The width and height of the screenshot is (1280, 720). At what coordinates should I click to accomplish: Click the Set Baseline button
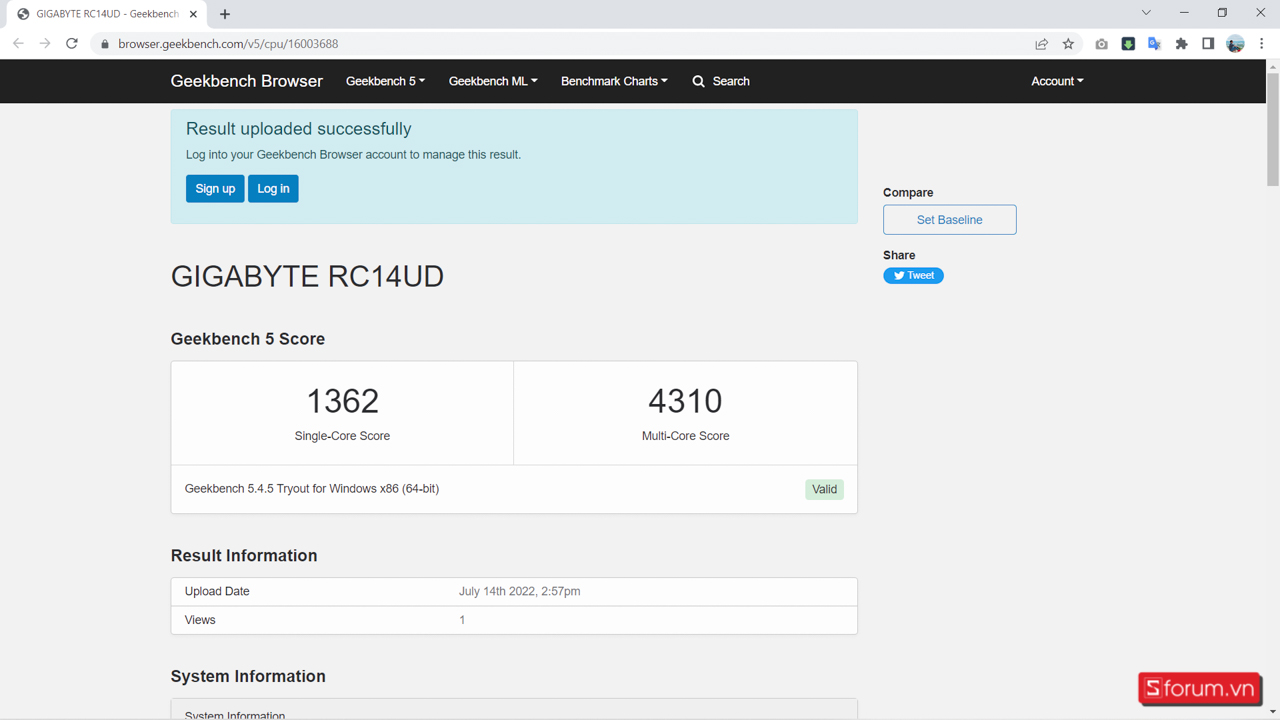(x=950, y=220)
